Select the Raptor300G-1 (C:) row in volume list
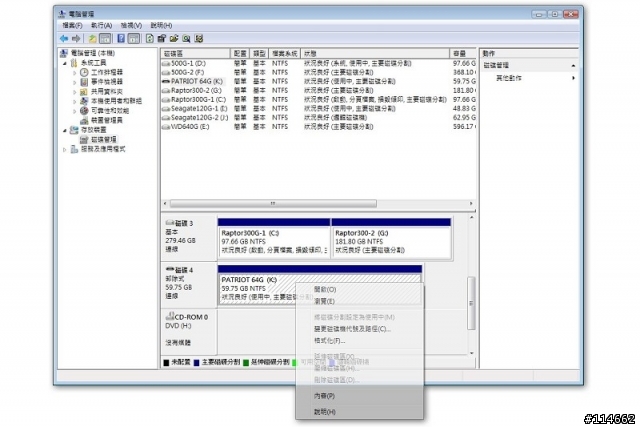 point(318,100)
